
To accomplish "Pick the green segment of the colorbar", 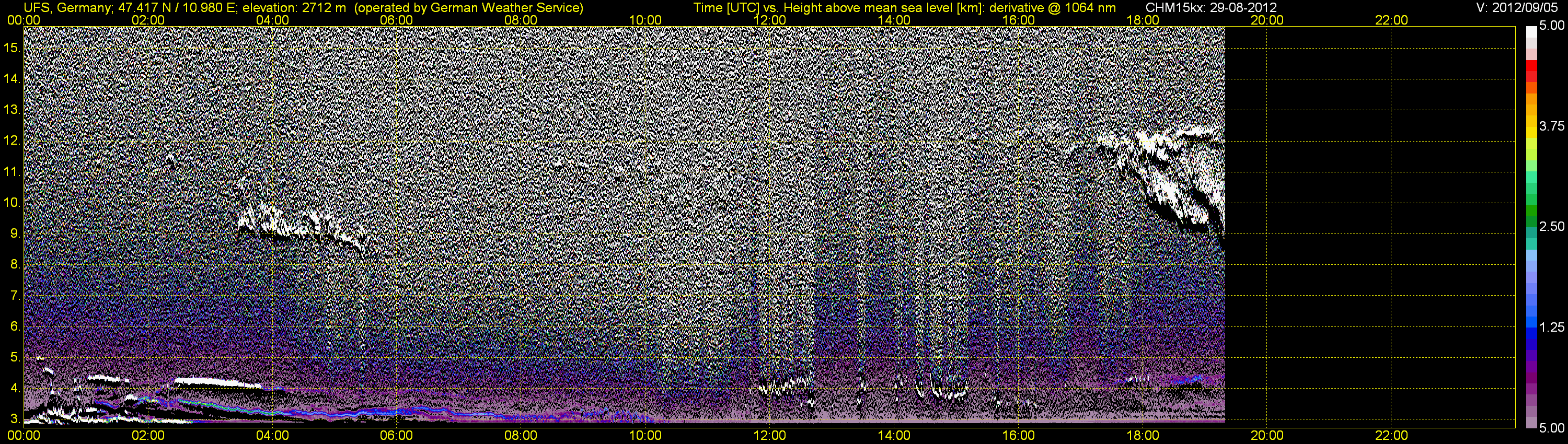I will point(1531,211).
